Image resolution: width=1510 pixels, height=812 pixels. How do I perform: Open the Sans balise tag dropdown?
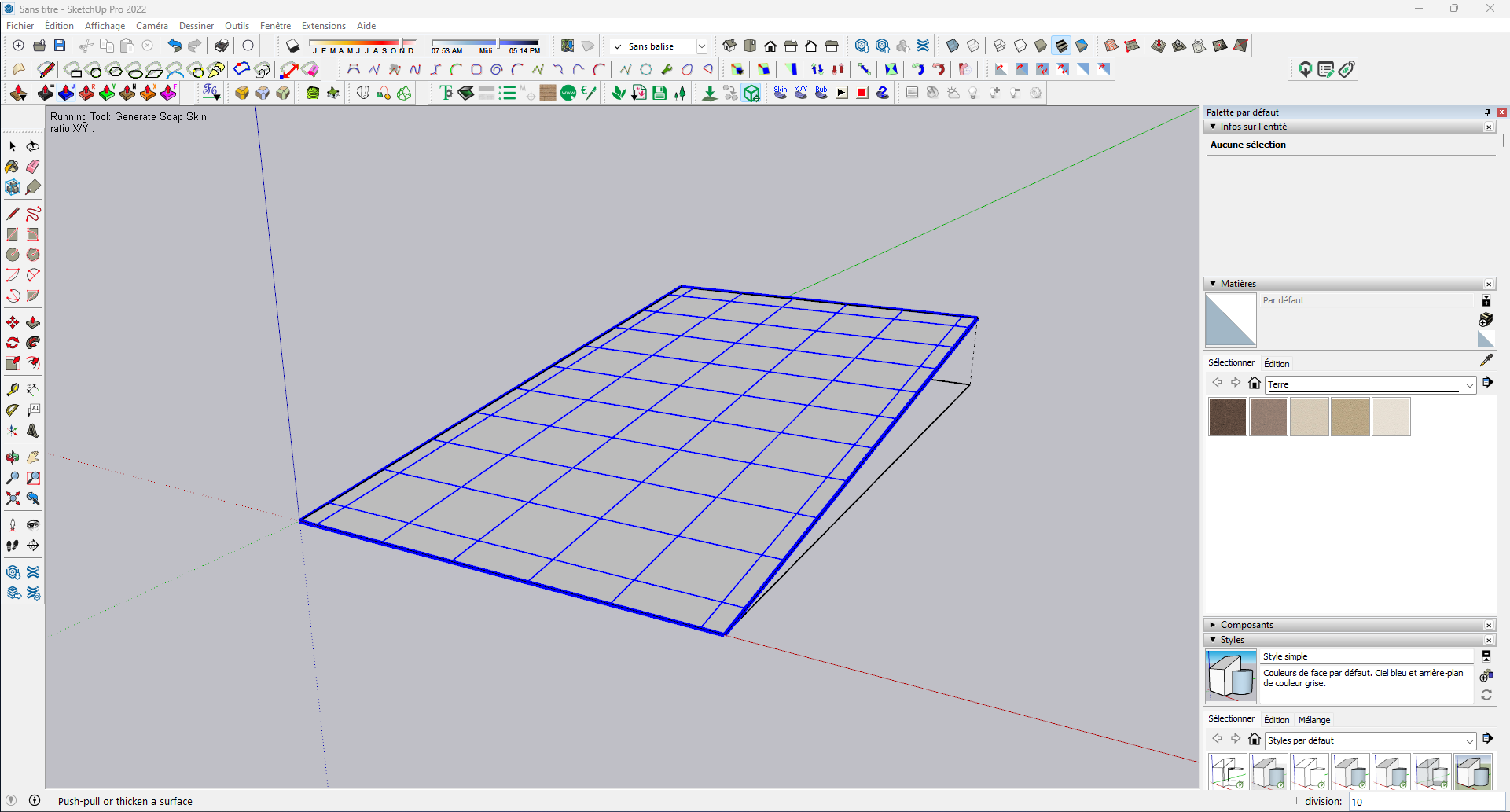coord(701,46)
